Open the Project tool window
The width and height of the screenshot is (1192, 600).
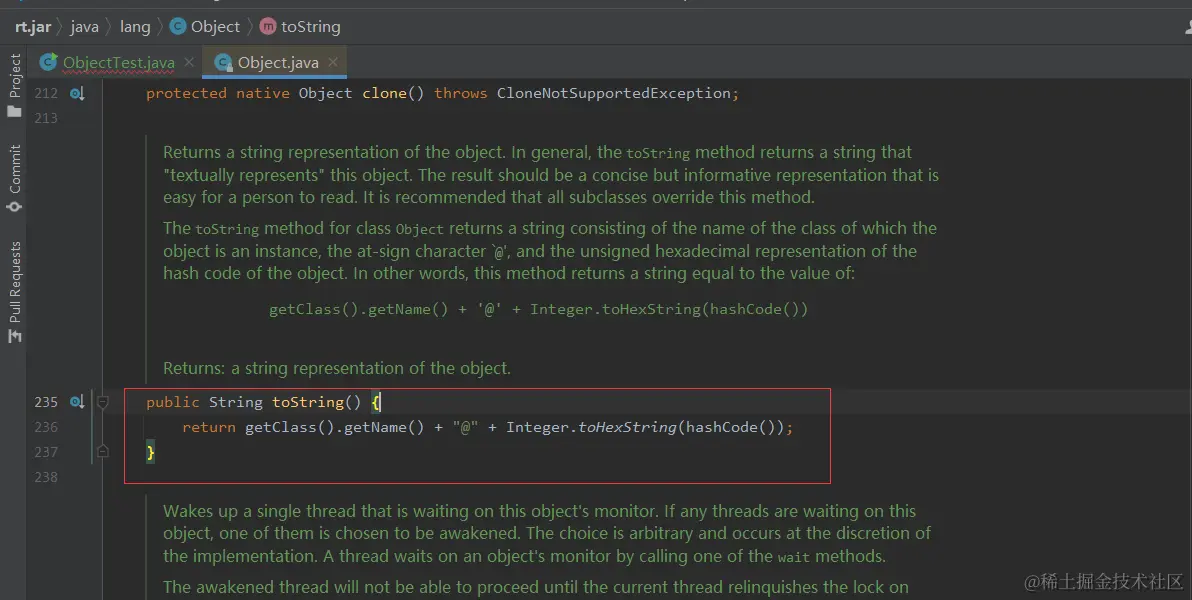tap(14, 85)
